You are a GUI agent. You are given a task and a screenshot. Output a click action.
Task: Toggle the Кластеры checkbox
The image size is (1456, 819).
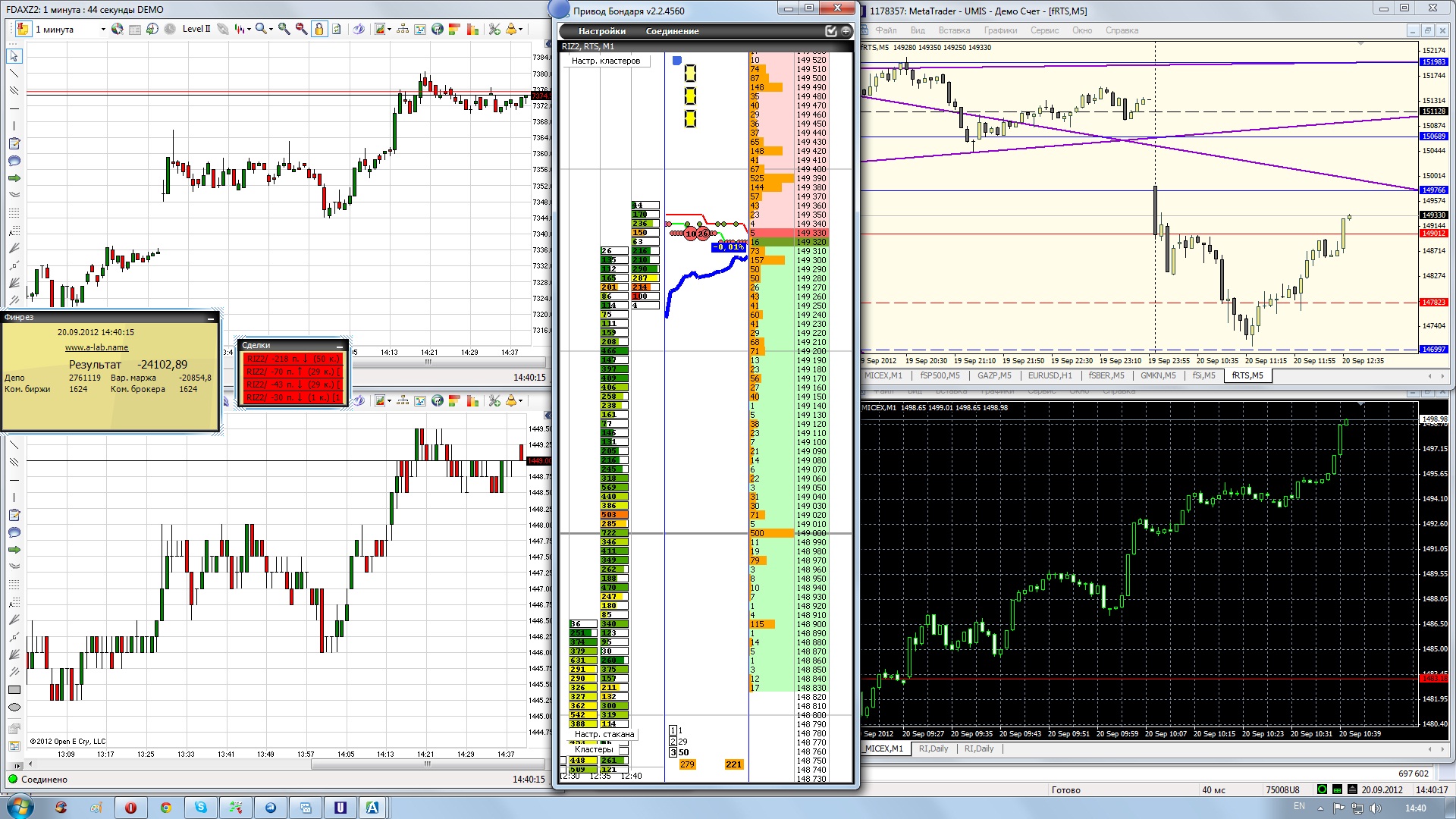623,750
